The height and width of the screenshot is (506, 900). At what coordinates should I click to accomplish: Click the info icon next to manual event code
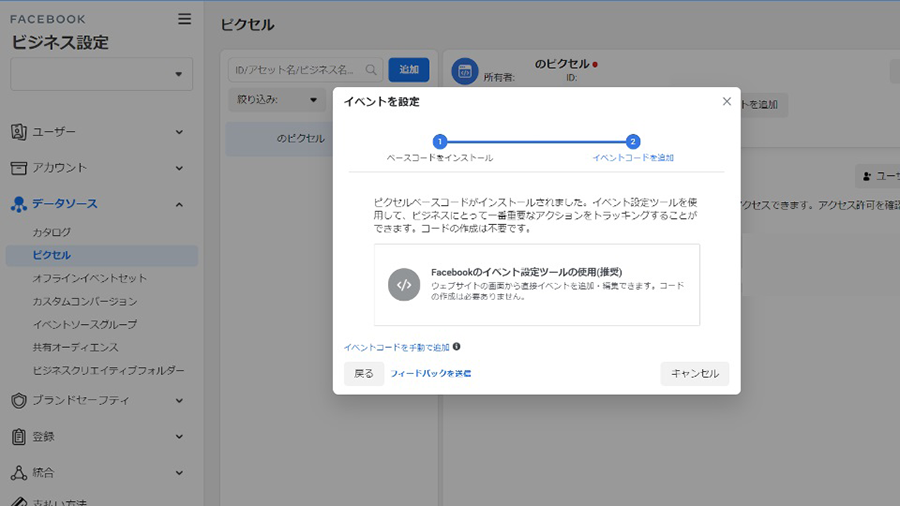click(456, 347)
